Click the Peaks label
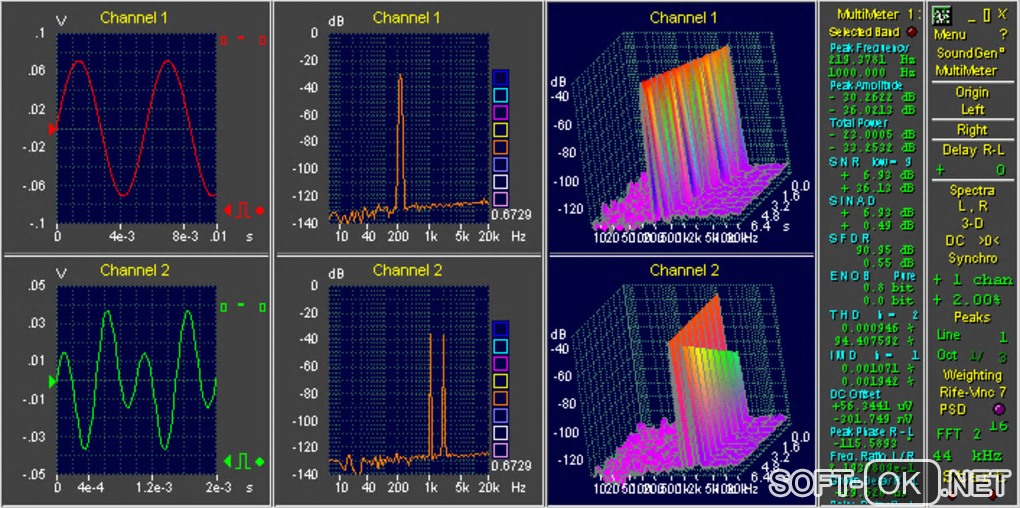The image size is (1020, 508). click(973, 317)
